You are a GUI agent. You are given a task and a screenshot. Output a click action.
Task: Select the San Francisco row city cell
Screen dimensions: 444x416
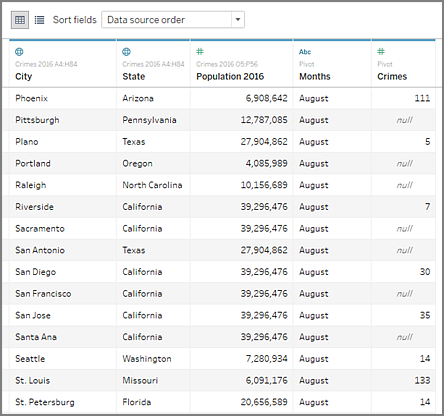(63, 294)
